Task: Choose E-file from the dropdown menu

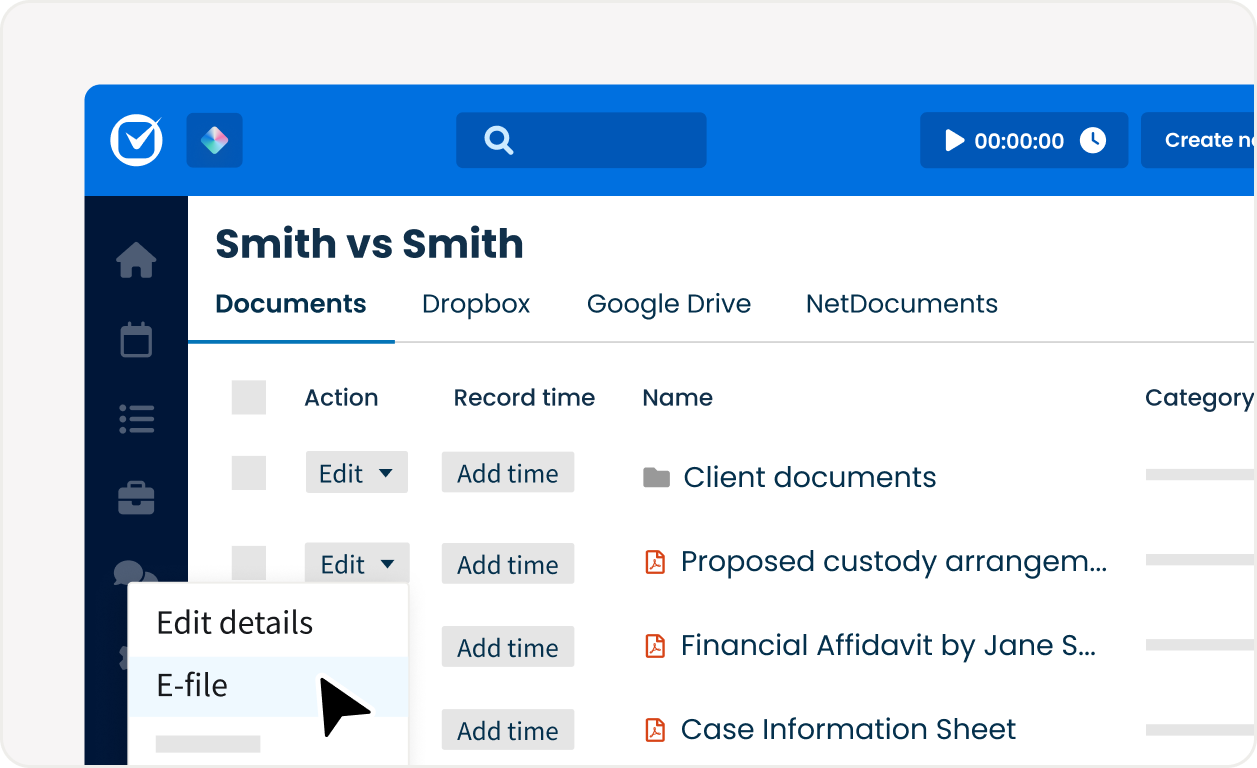Action: tap(192, 686)
